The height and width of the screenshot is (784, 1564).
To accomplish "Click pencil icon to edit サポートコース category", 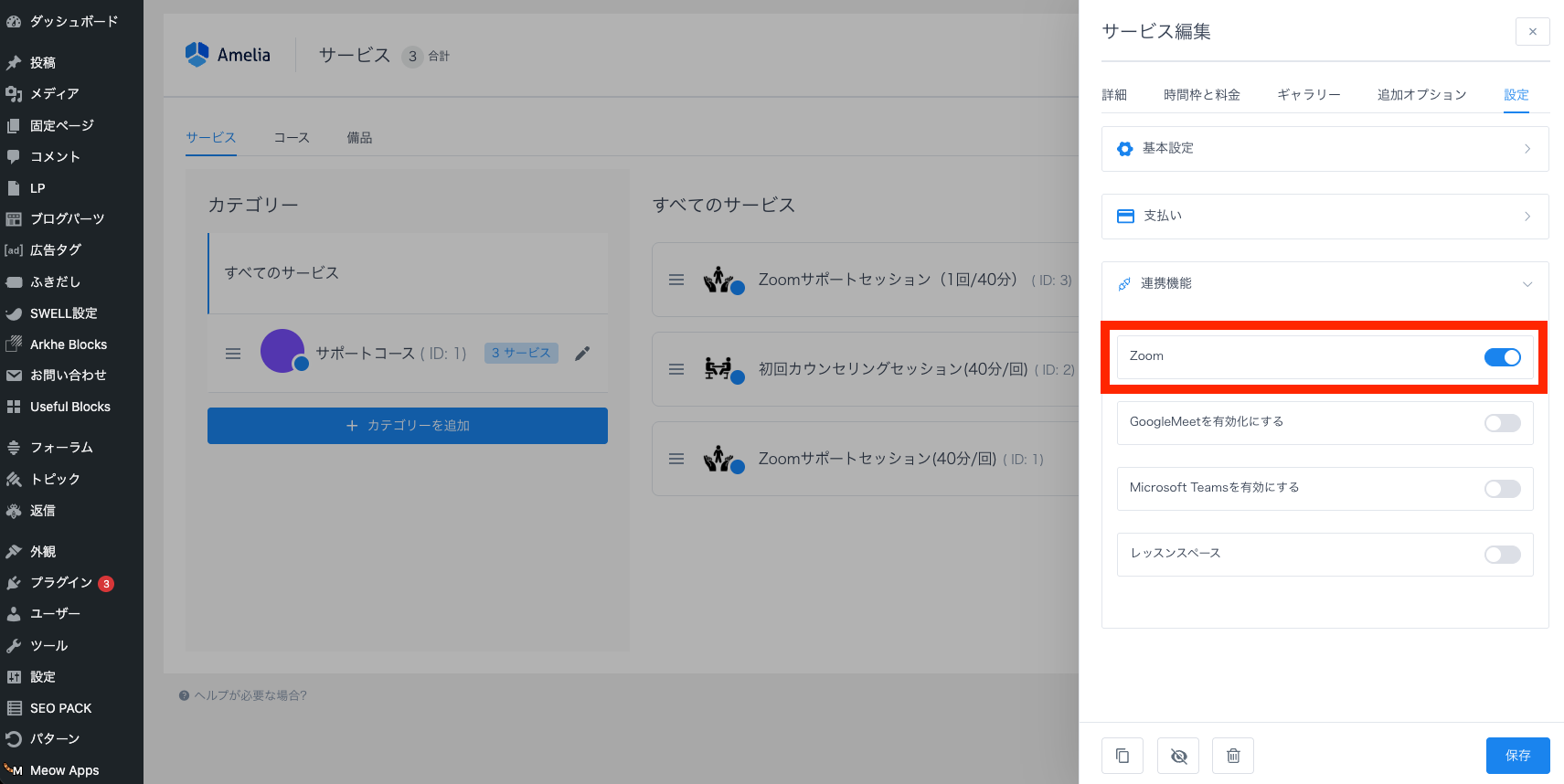I will [x=582, y=354].
